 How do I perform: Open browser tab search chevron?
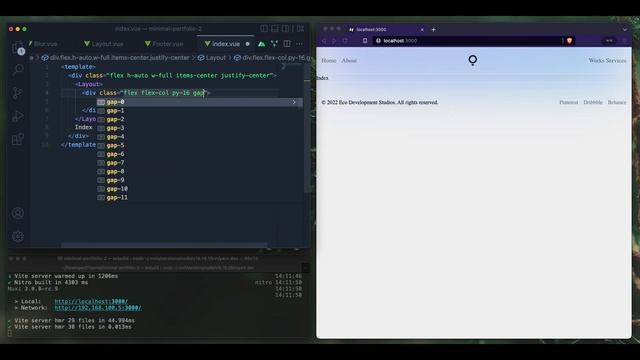625,29
